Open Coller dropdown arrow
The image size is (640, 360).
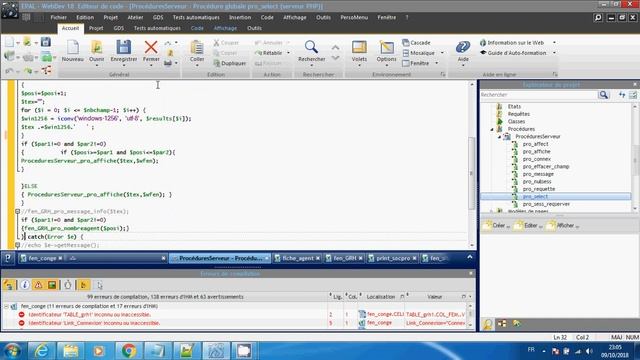[x=197, y=66]
